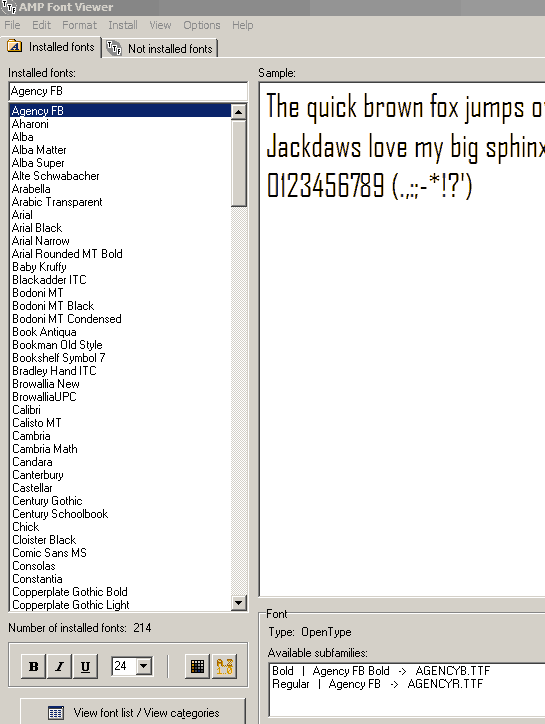Select Book Antiqua font
This screenshot has width=545, height=724.
(120, 332)
